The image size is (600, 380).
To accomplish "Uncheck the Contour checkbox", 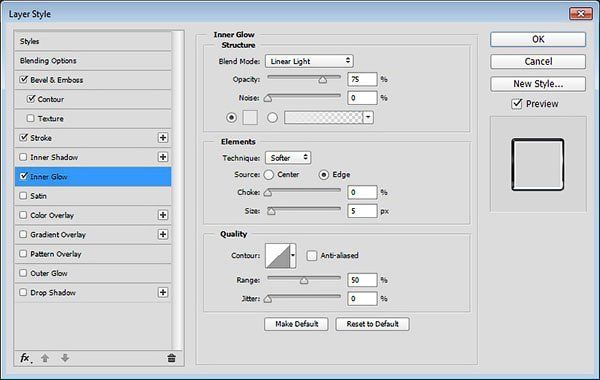I will tap(31, 99).
